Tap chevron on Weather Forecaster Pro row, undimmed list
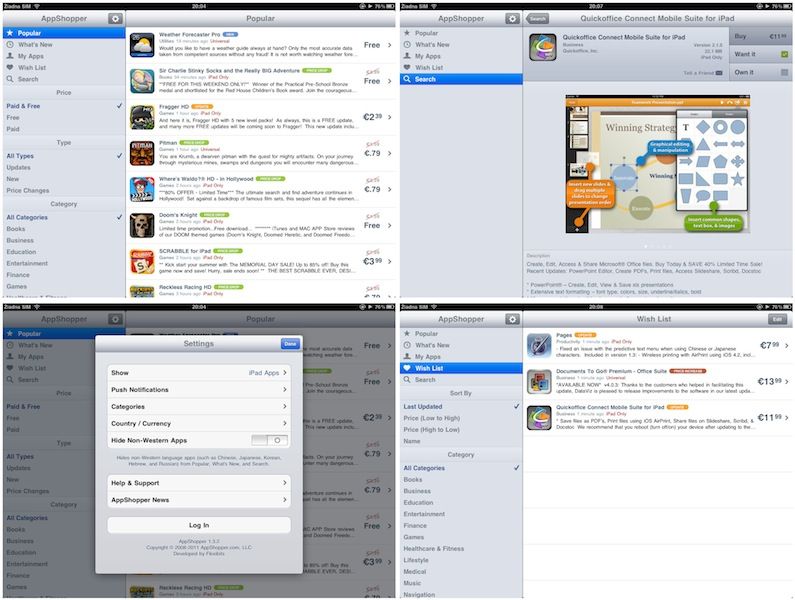The height and width of the screenshot is (600, 795). tap(389, 45)
